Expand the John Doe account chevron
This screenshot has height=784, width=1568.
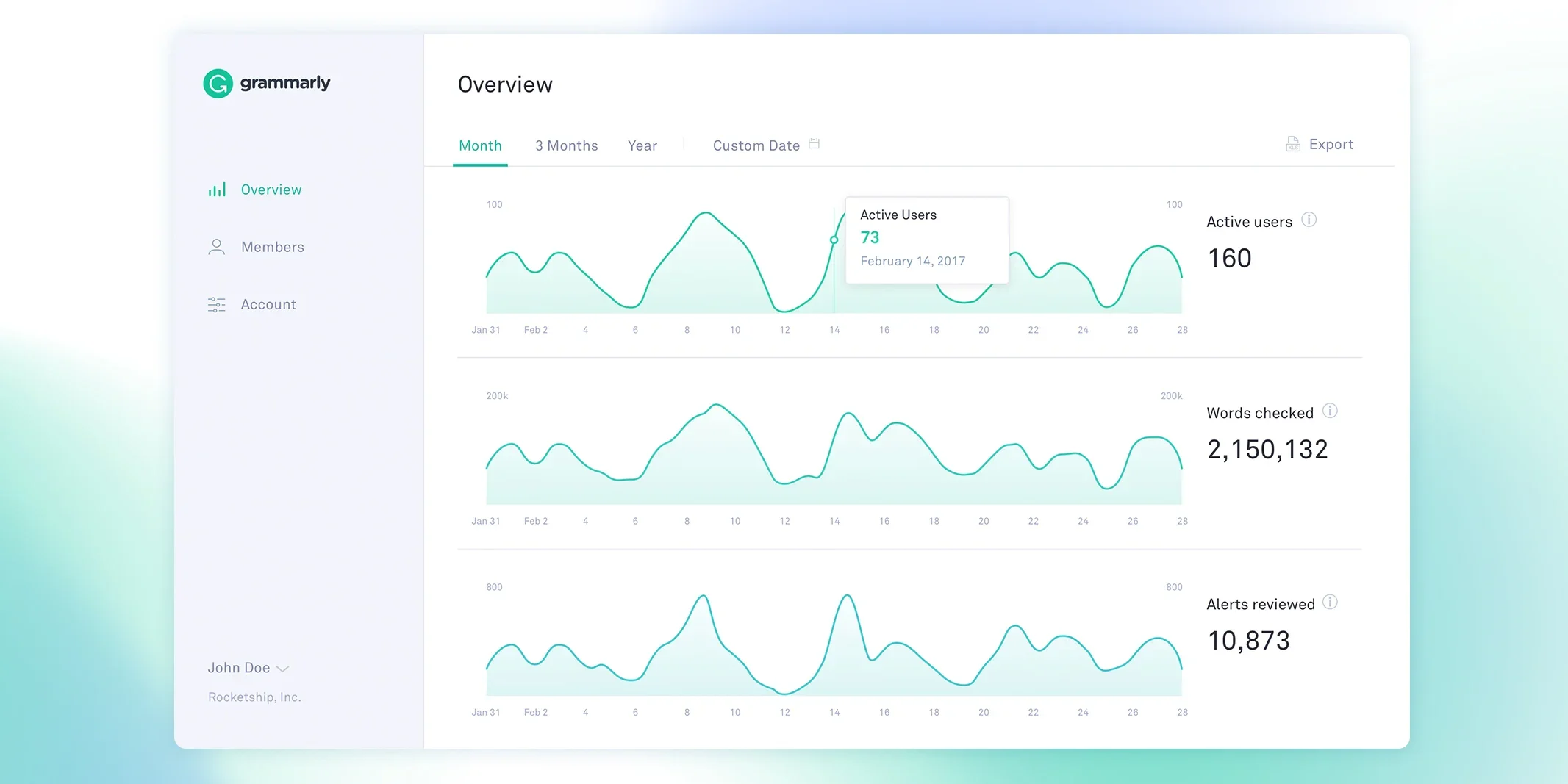(282, 669)
